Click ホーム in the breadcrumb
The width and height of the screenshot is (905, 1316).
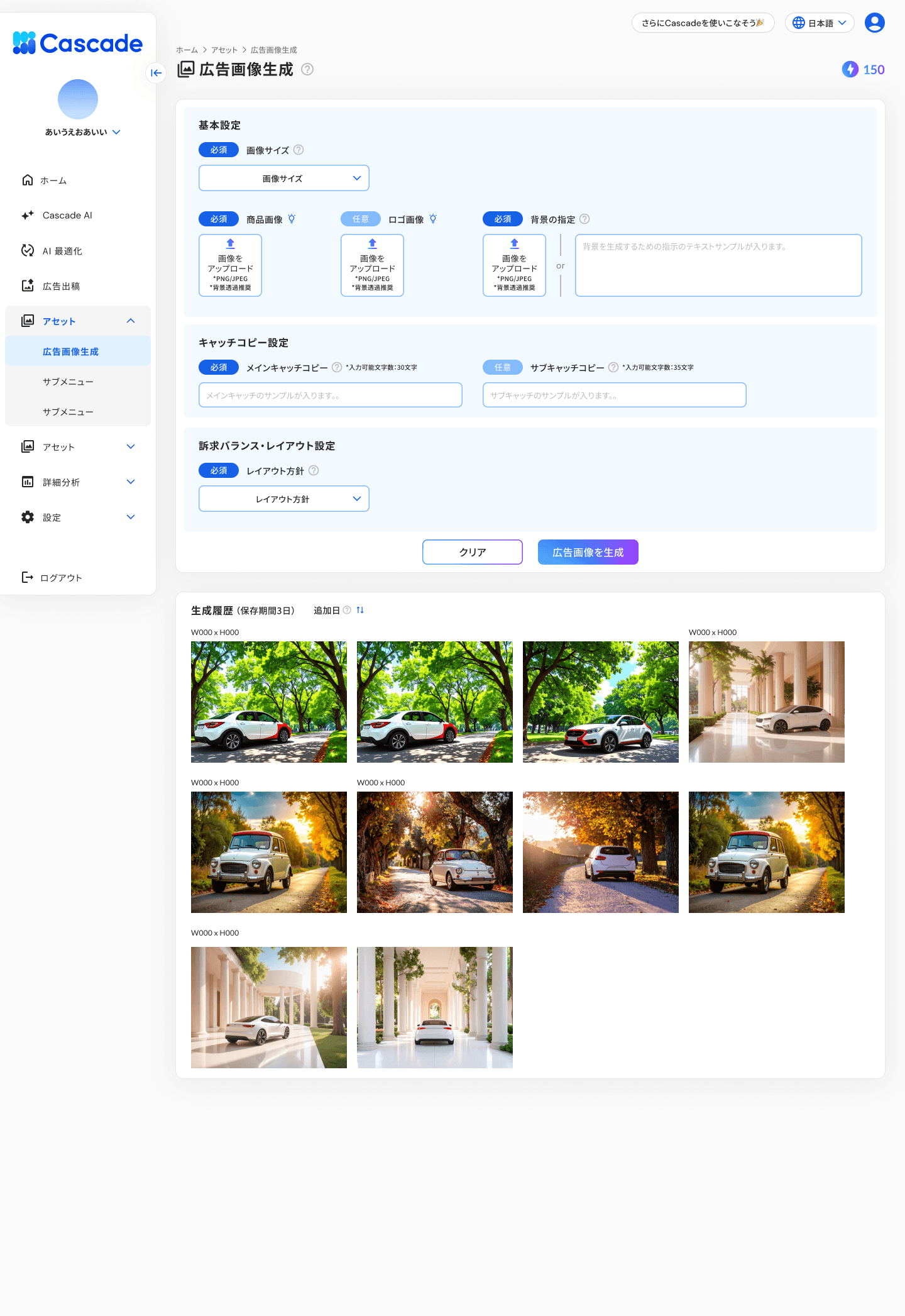187,50
